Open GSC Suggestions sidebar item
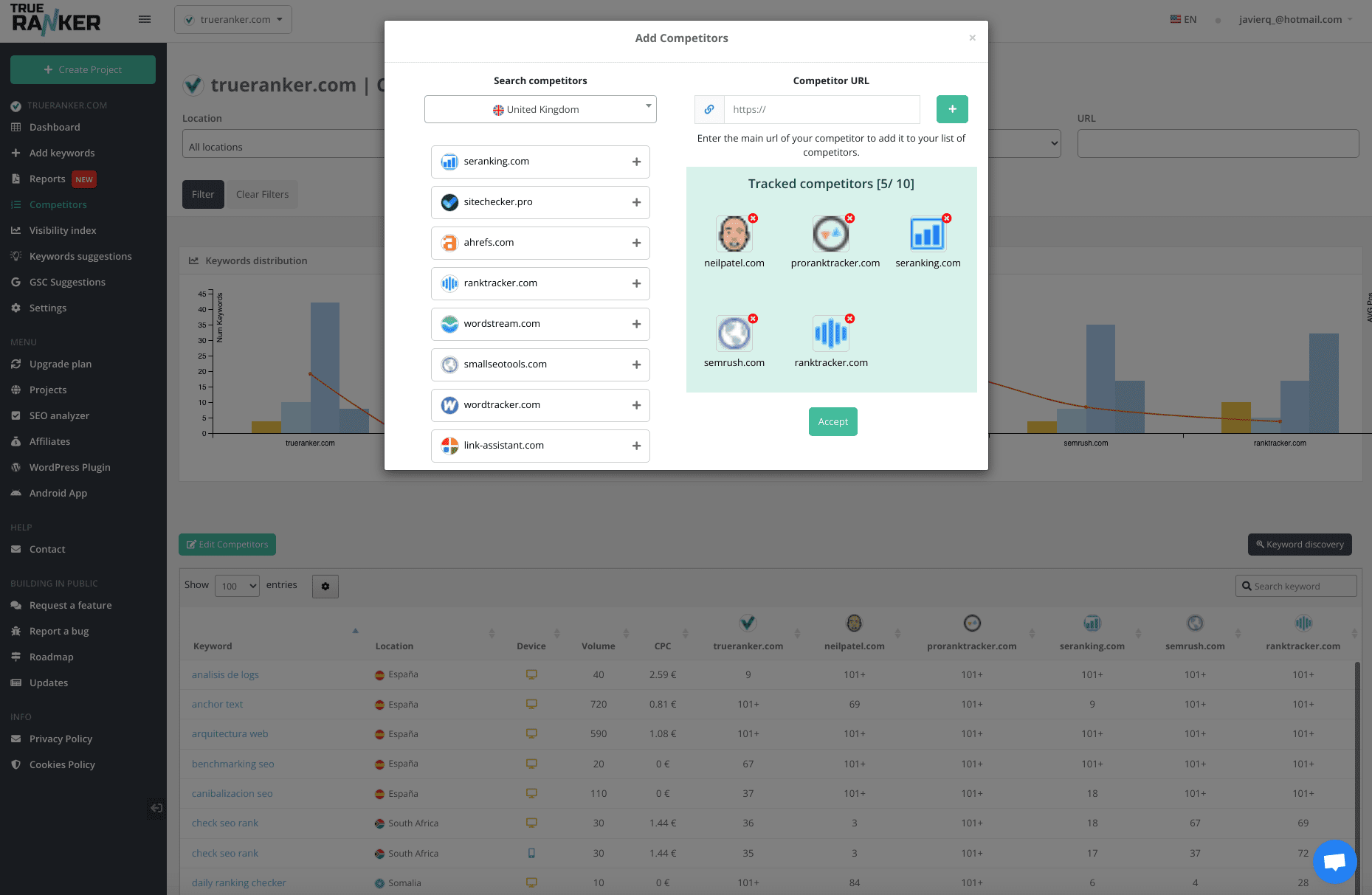1372x895 pixels. (67, 282)
